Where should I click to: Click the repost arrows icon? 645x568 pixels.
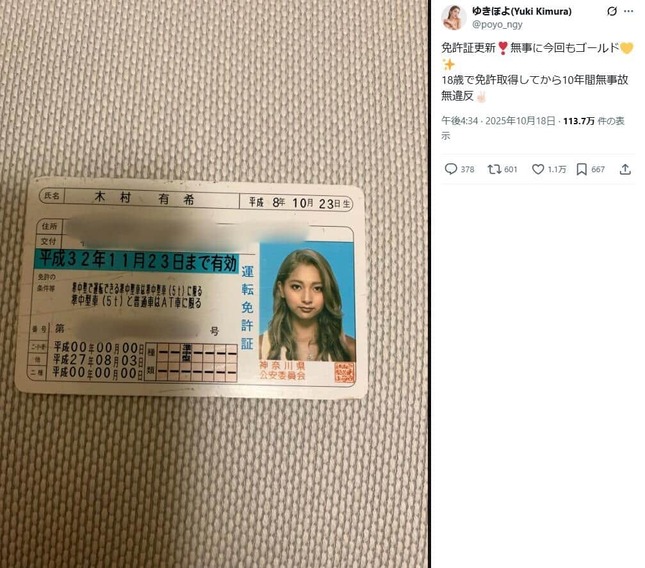click(x=493, y=169)
